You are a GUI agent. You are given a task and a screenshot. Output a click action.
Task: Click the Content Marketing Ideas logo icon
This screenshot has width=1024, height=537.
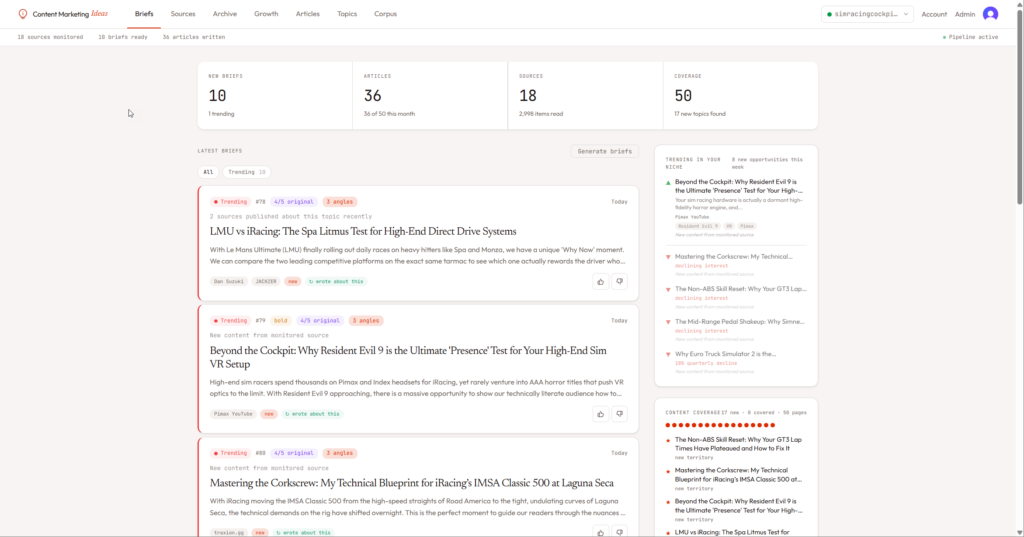(x=23, y=14)
